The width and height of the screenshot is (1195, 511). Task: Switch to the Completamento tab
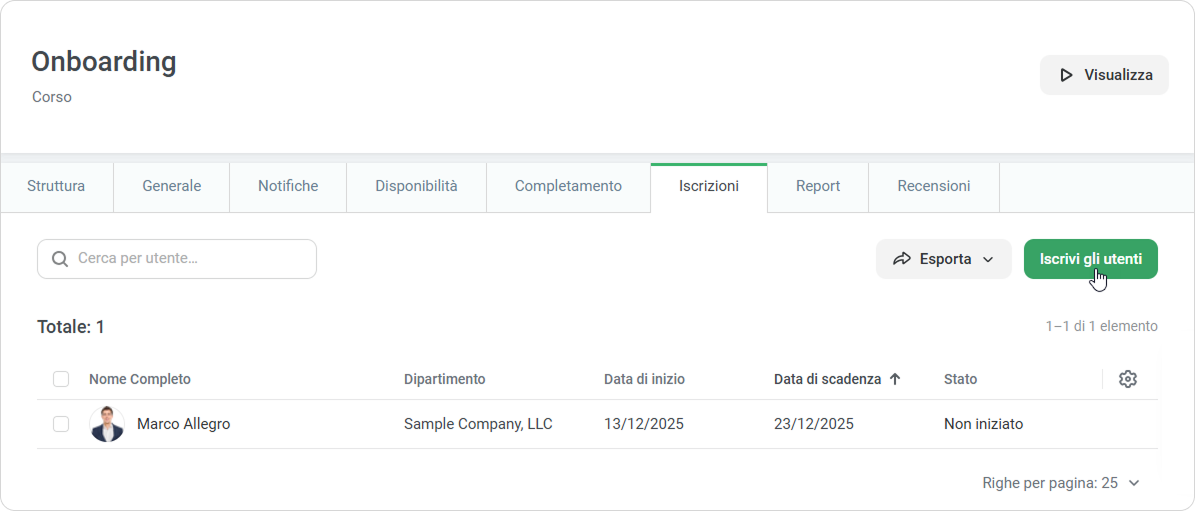(x=568, y=186)
